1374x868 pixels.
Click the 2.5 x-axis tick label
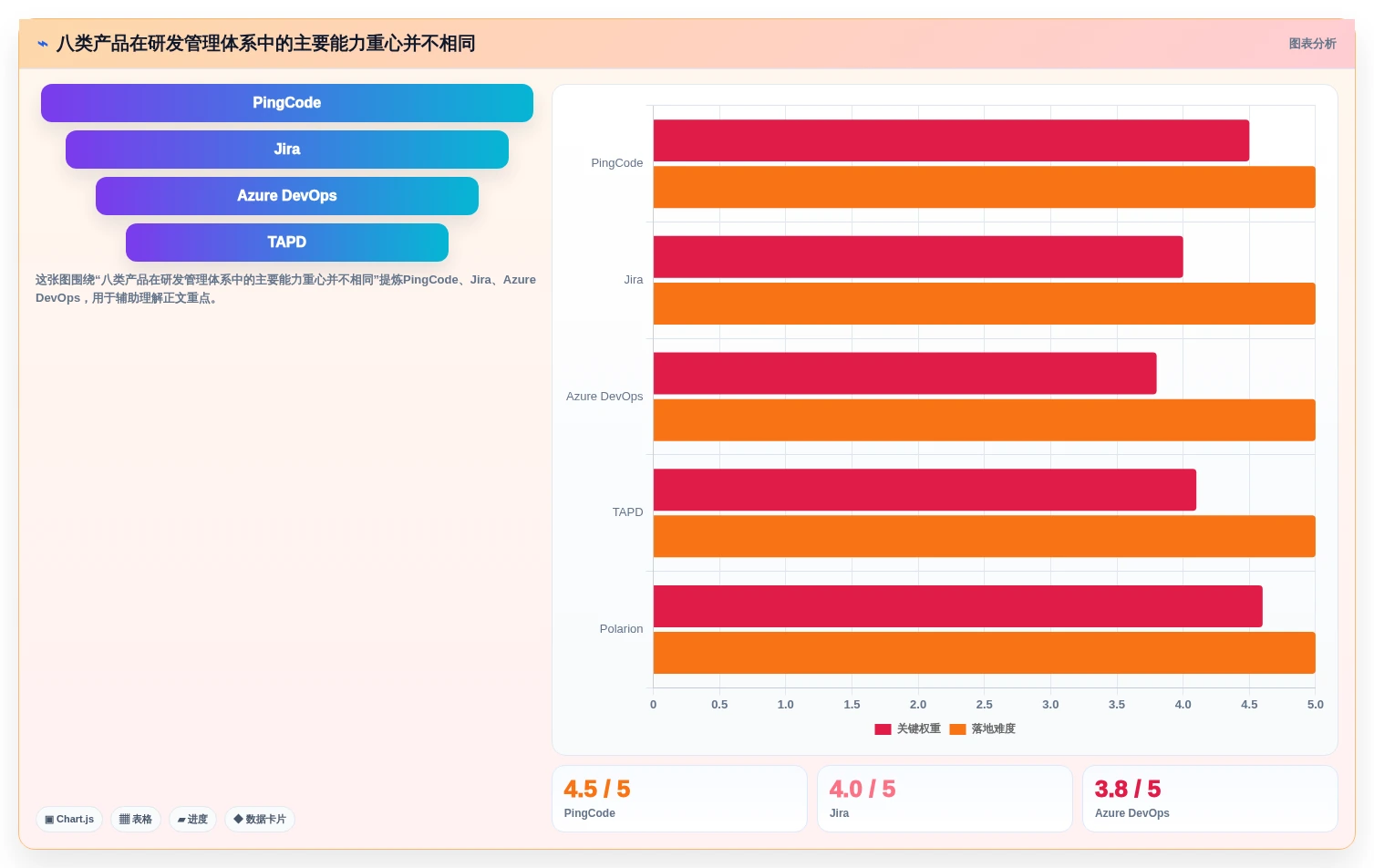point(984,705)
